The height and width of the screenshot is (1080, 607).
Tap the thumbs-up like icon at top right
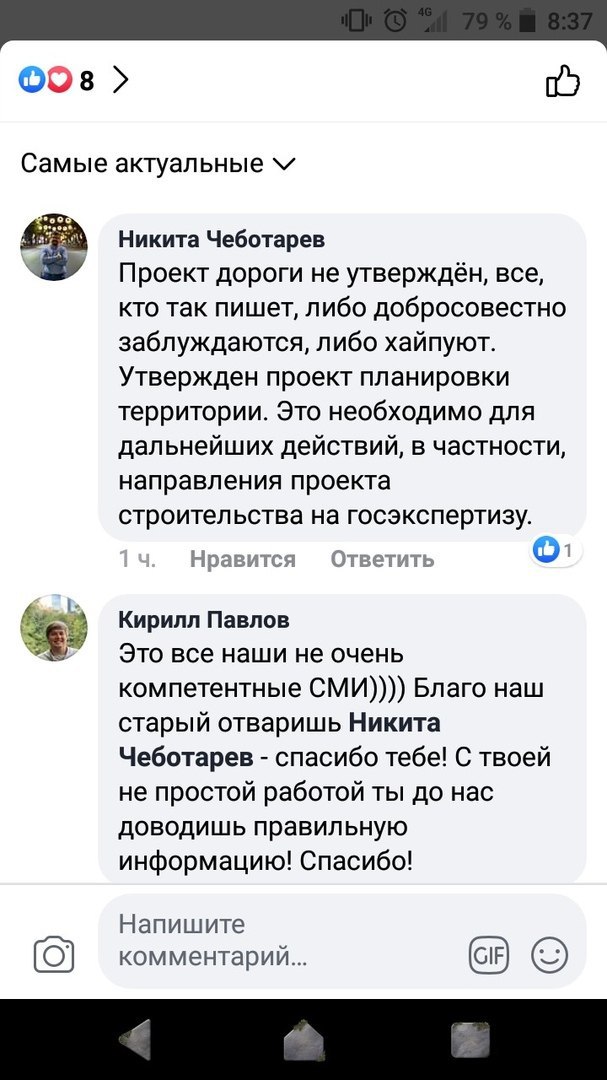[x=562, y=81]
